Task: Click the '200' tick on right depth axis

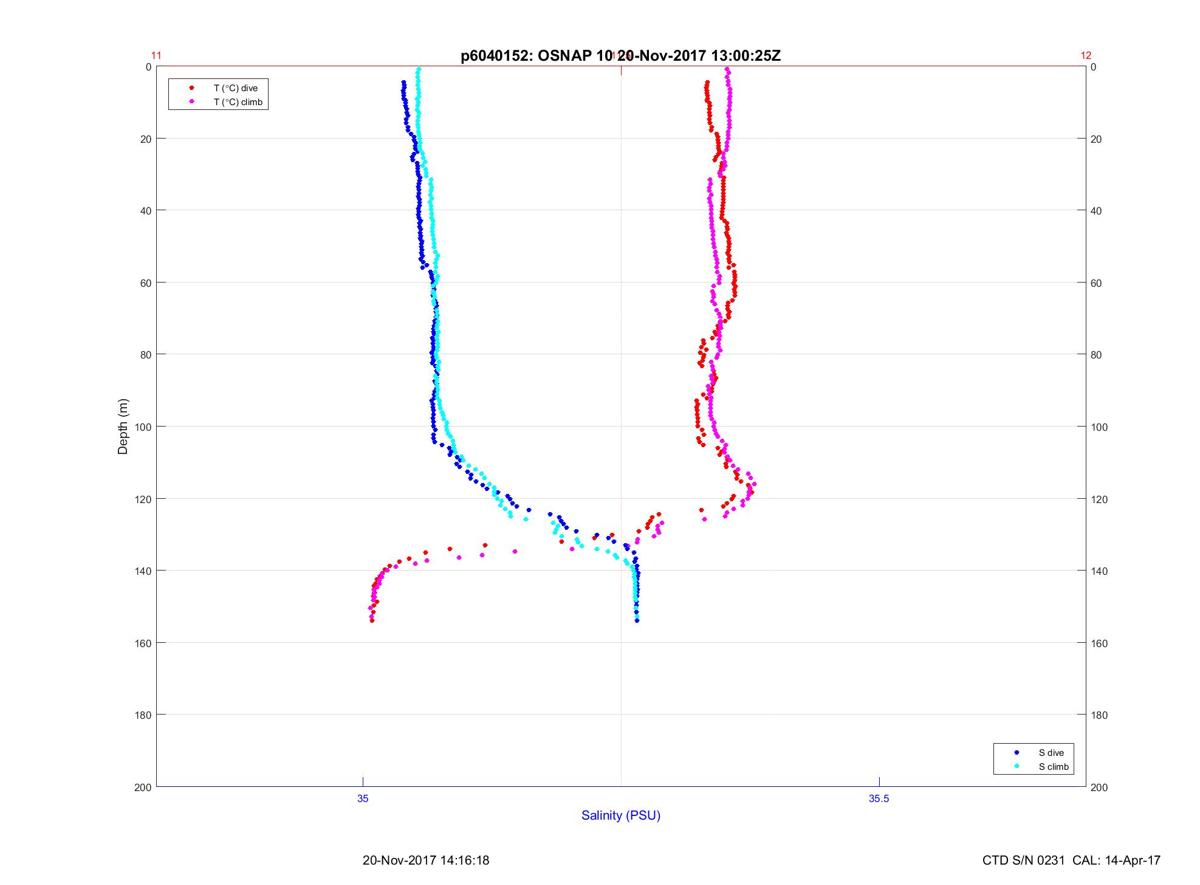Action: click(1099, 787)
